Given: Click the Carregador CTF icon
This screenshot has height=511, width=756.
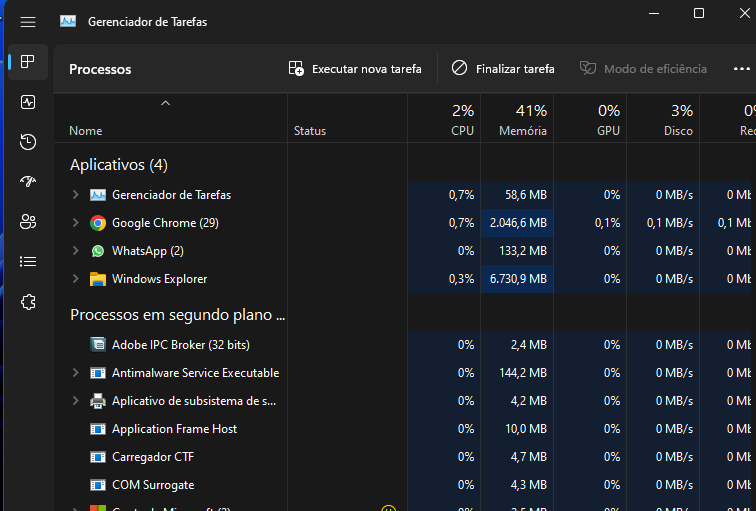Looking at the screenshot, I should [98, 457].
